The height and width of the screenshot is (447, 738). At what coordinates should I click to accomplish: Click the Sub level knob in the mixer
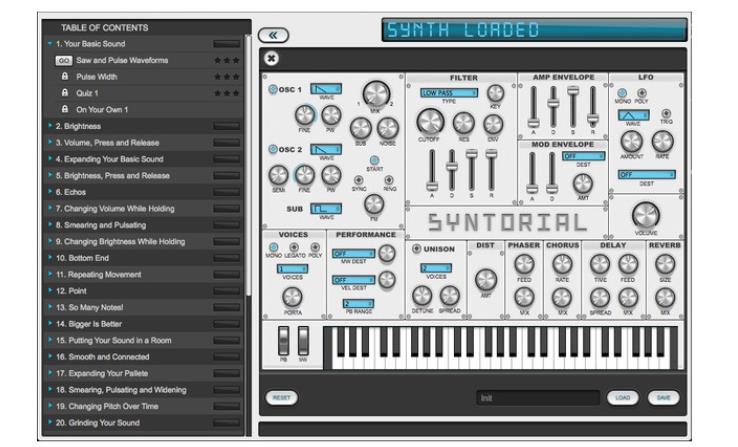(361, 128)
